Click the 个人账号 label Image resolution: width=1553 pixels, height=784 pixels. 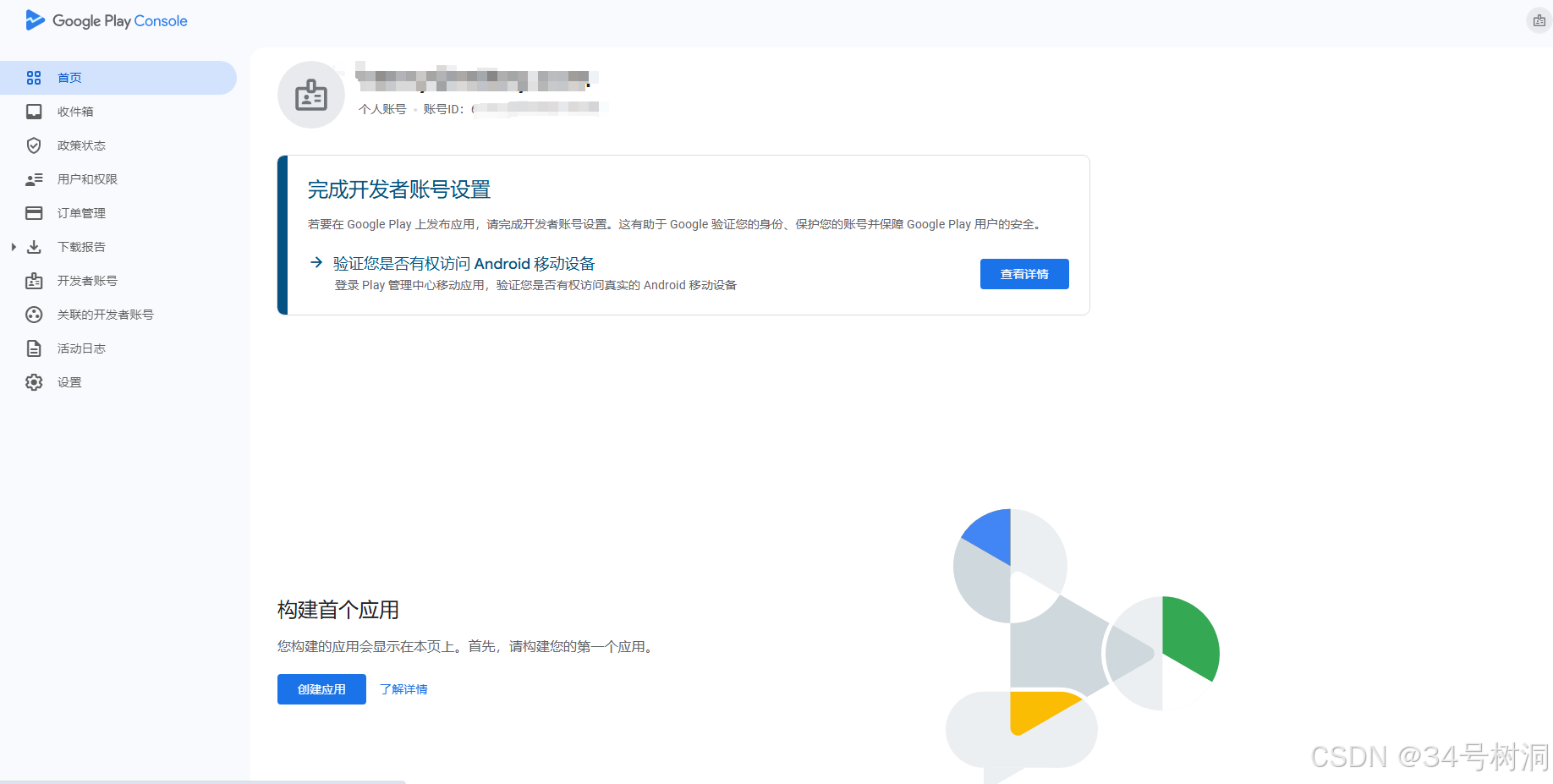click(382, 109)
